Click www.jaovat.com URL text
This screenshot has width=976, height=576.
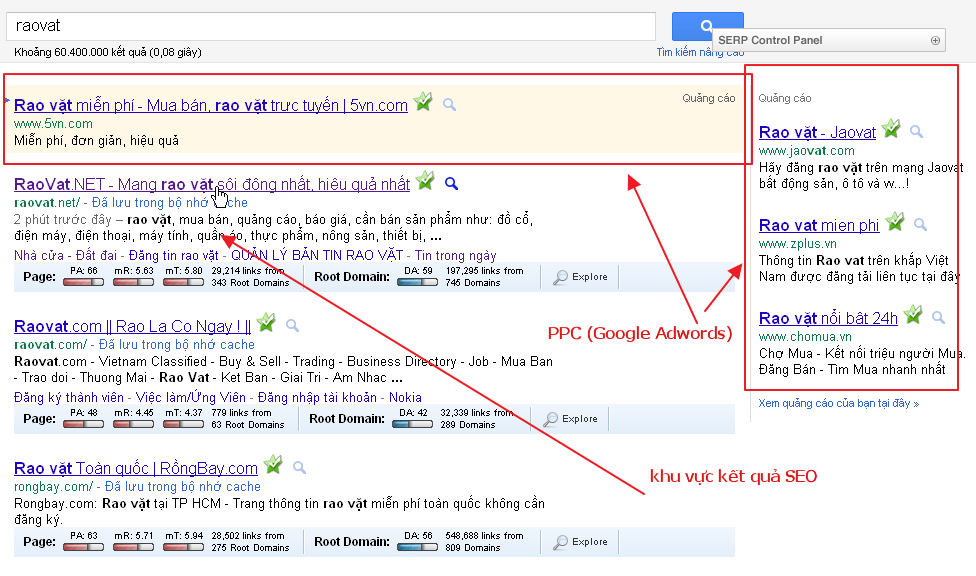tap(807, 151)
